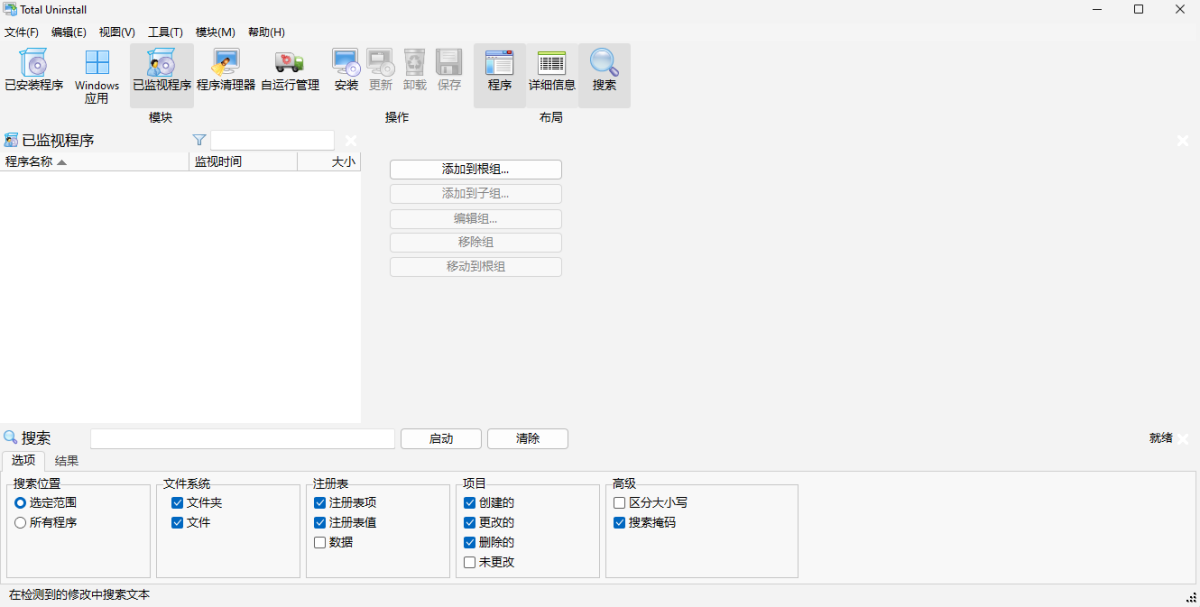Image resolution: width=1200 pixels, height=607 pixels.
Task: Select the 所有程序 radio button
Action: point(20,523)
